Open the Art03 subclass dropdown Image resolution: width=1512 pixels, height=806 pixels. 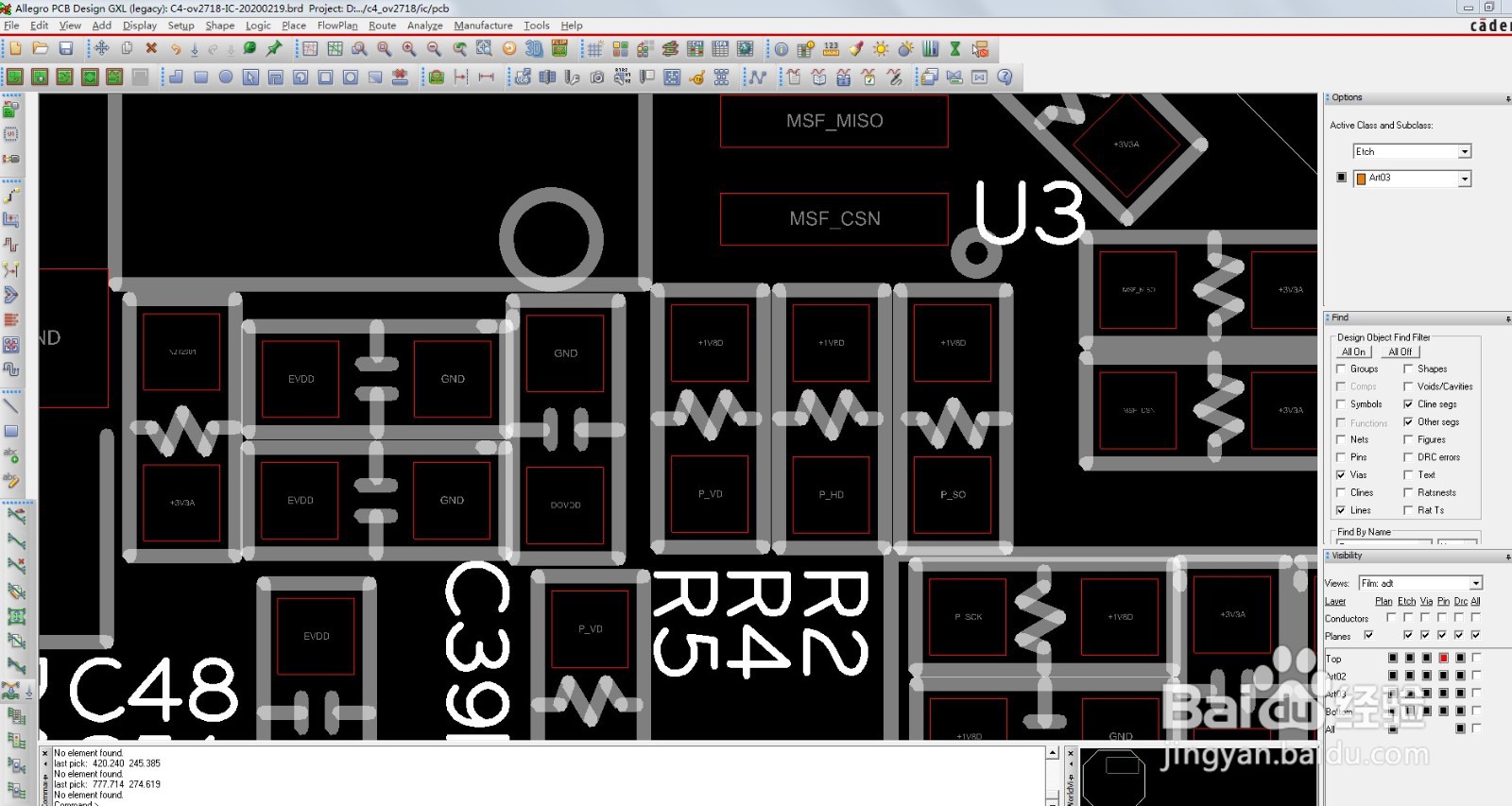(x=1465, y=179)
